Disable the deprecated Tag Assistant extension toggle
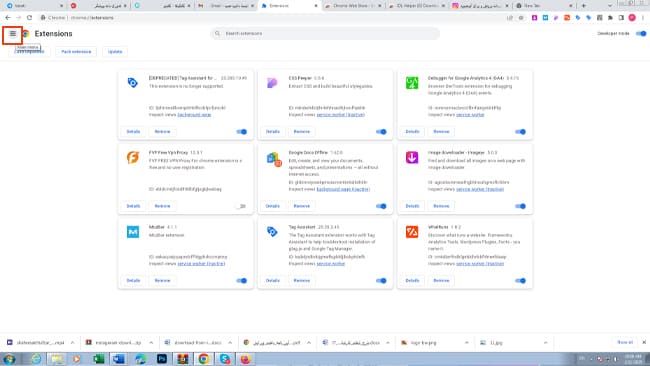This screenshot has height=366, width=650. click(242, 132)
